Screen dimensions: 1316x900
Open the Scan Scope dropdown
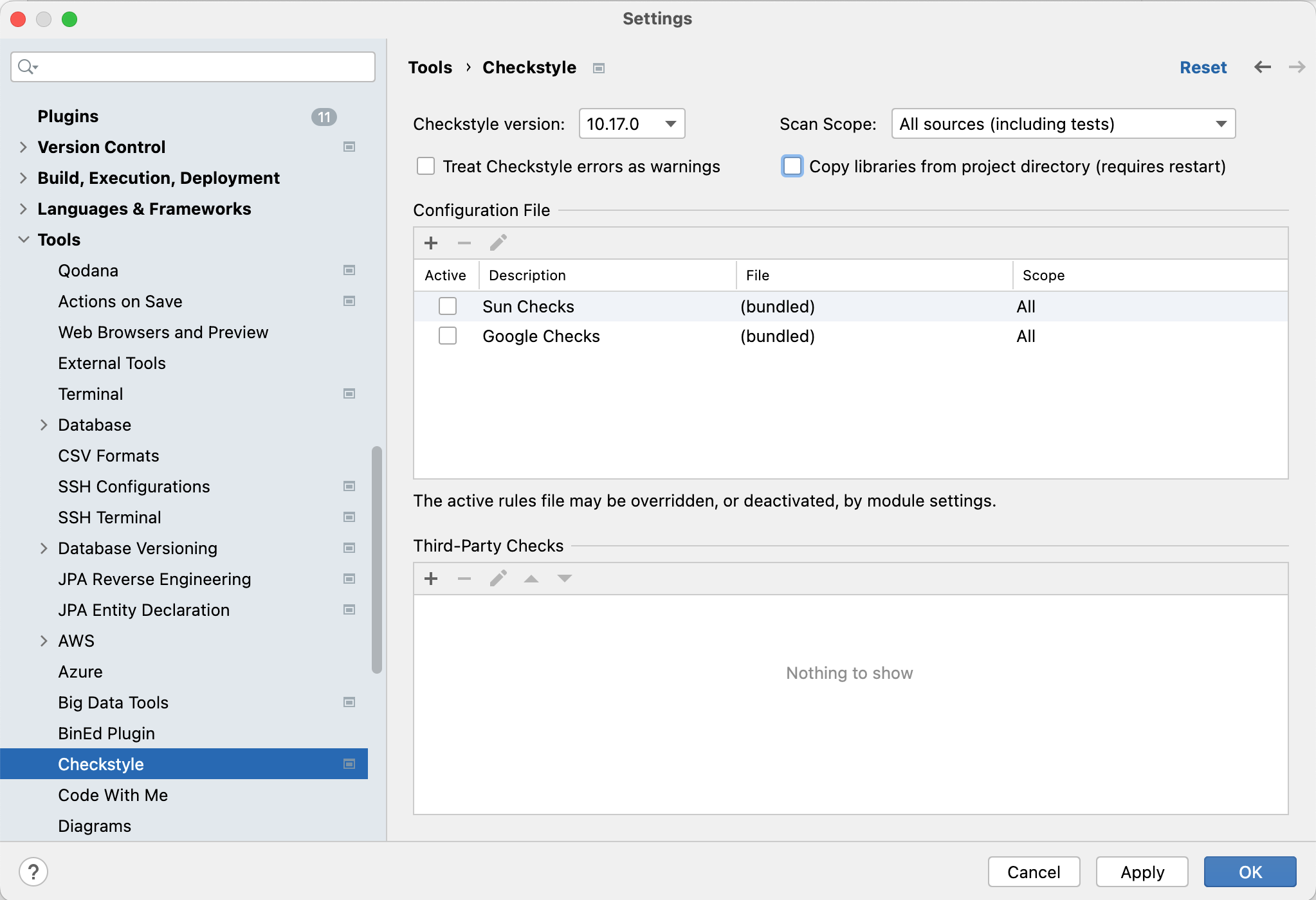click(x=1063, y=123)
